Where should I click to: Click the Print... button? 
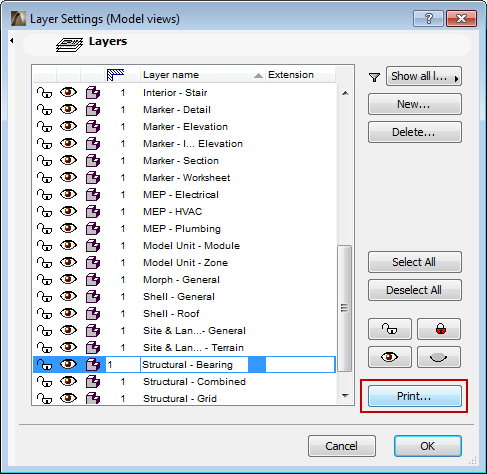coord(415,396)
